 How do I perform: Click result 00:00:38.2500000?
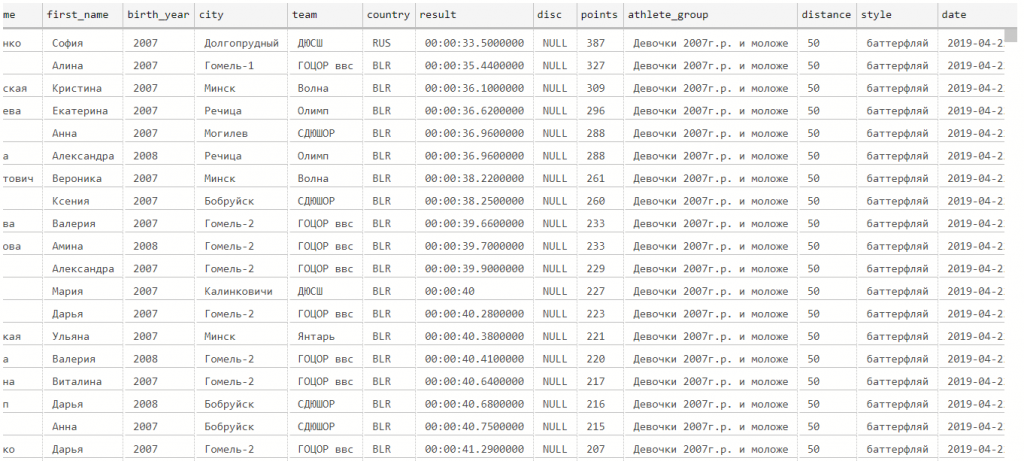[x=474, y=201]
